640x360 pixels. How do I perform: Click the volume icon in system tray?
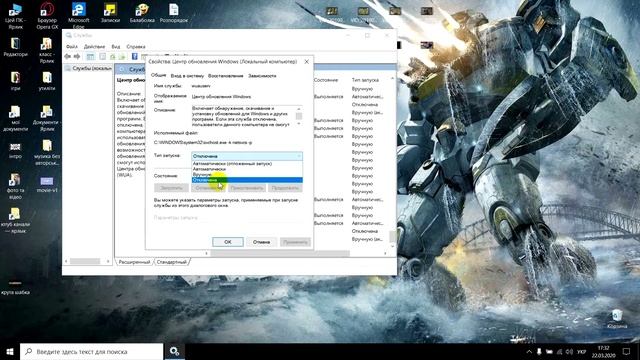pyautogui.click(x=569, y=351)
